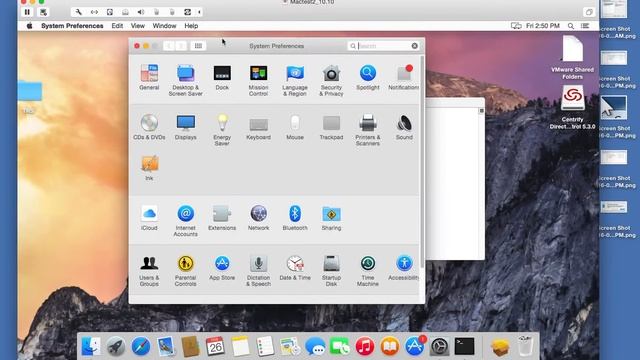Open Messages from the Dock
The height and width of the screenshot is (360, 640).
pyautogui.click(x=315, y=347)
